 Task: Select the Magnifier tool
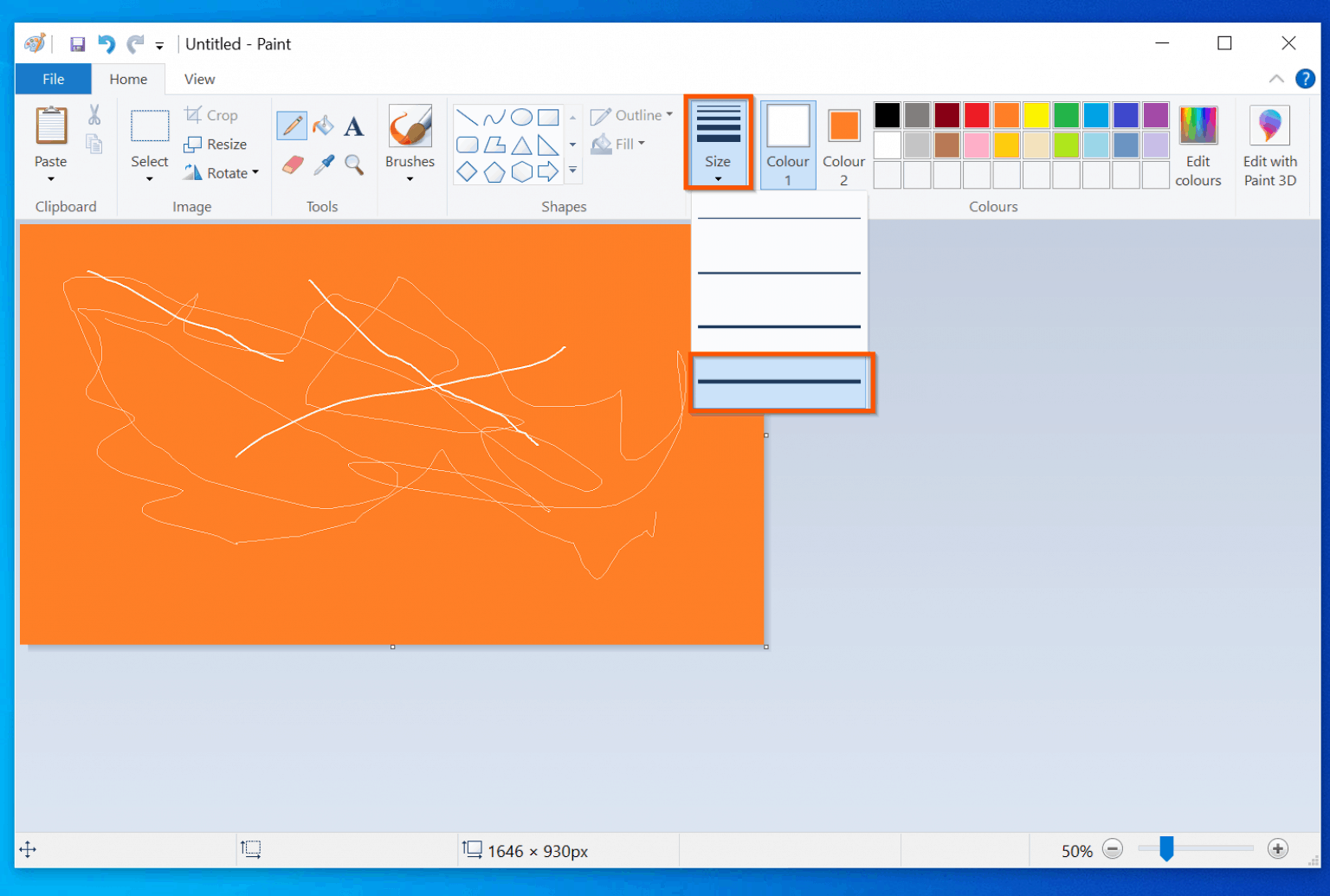354,164
